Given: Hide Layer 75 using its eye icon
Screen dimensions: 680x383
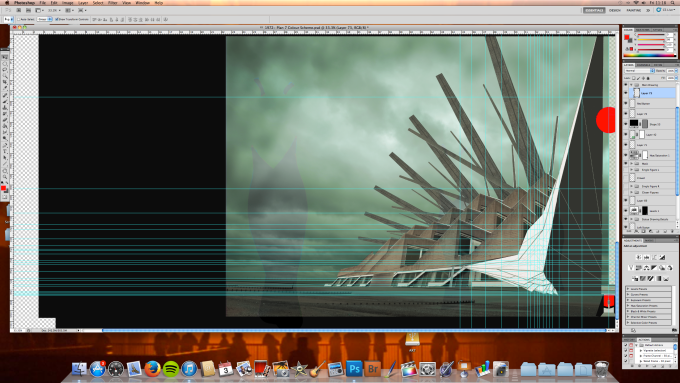Looking at the screenshot, I should coord(626,93).
